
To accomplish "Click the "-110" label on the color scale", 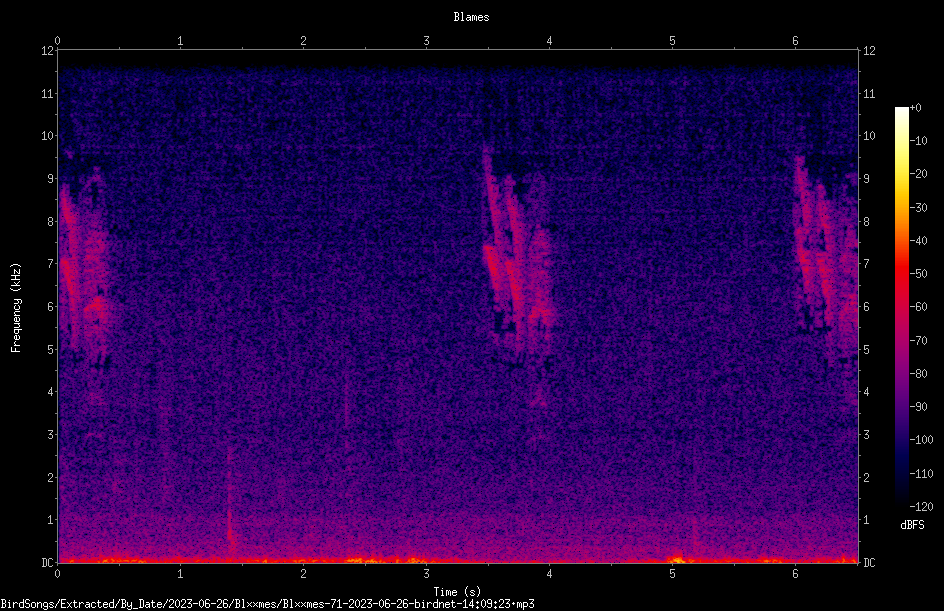I will coord(921,474).
